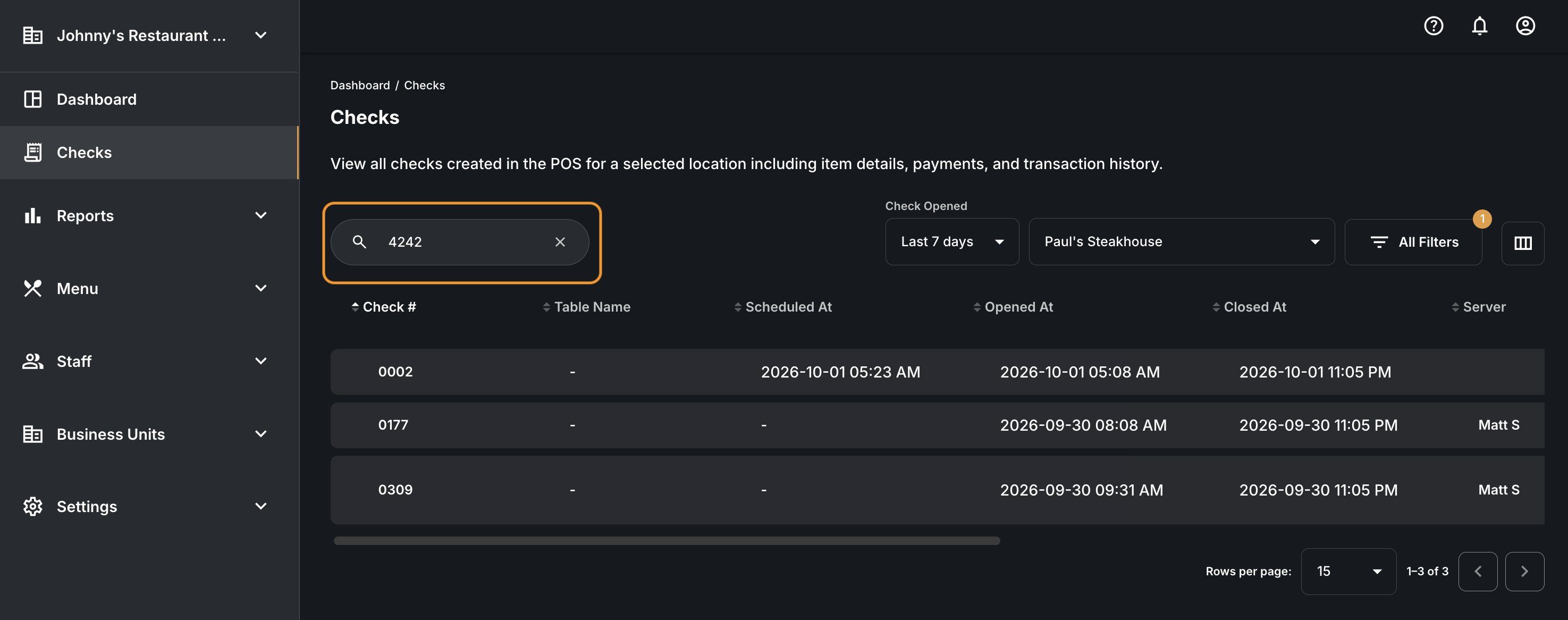
Task: Sort by Check # column
Action: (383, 307)
